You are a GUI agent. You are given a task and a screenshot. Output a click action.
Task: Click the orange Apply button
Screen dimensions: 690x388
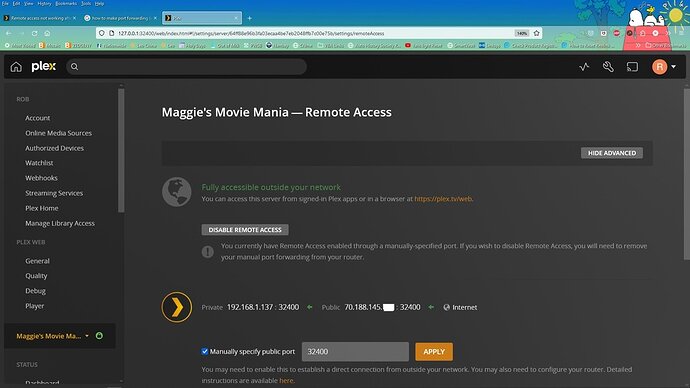[x=434, y=351]
